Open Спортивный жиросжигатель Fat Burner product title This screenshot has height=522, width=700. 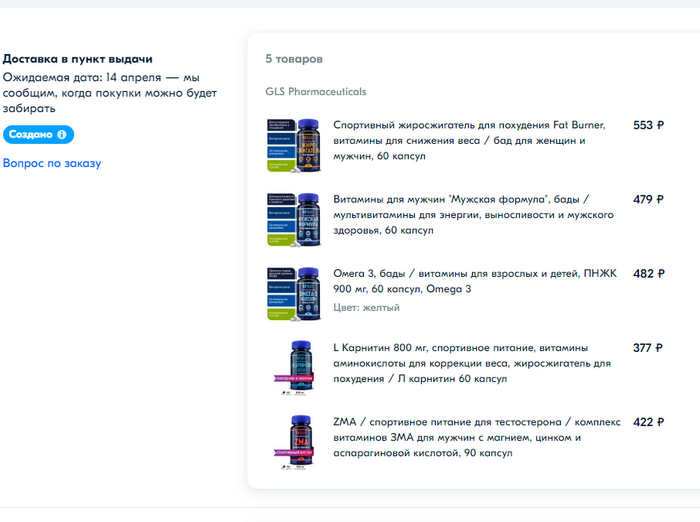click(x=469, y=140)
